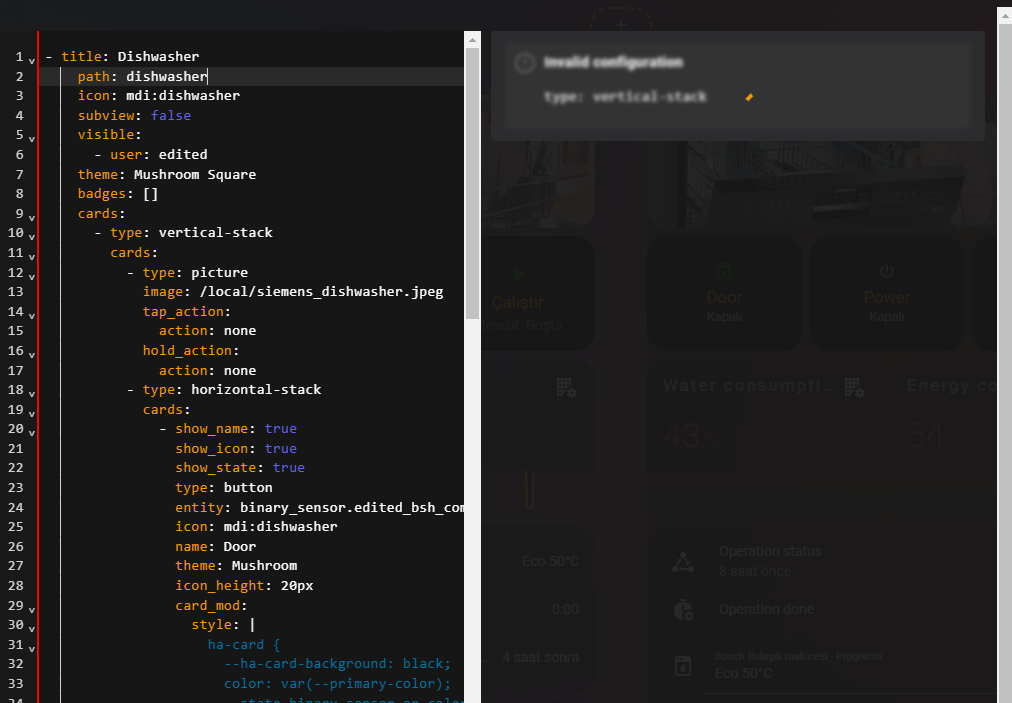1012x703 pixels.
Task: Click line number 13 in the gutter
Action: click(x=15, y=292)
